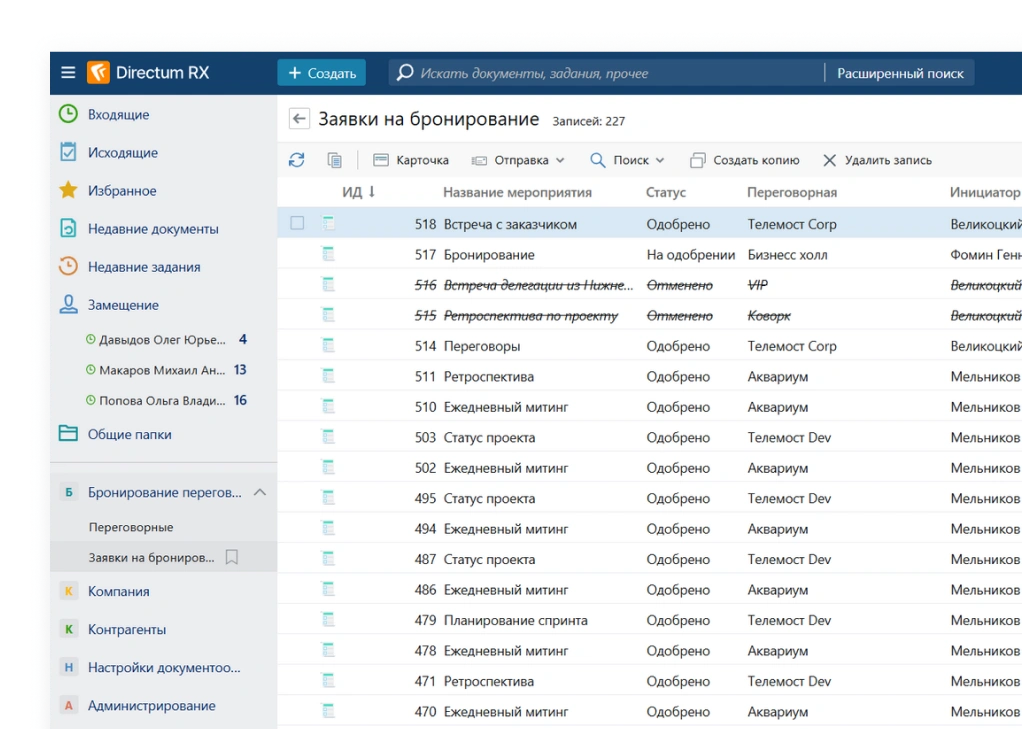
Task: Select the Переговорные menu item
Action: click(x=131, y=527)
